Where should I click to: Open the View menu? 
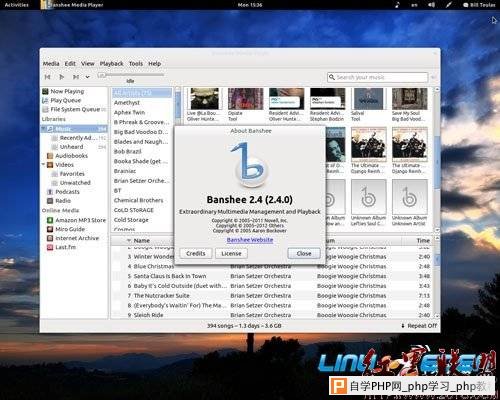click(x=88, y=63)
